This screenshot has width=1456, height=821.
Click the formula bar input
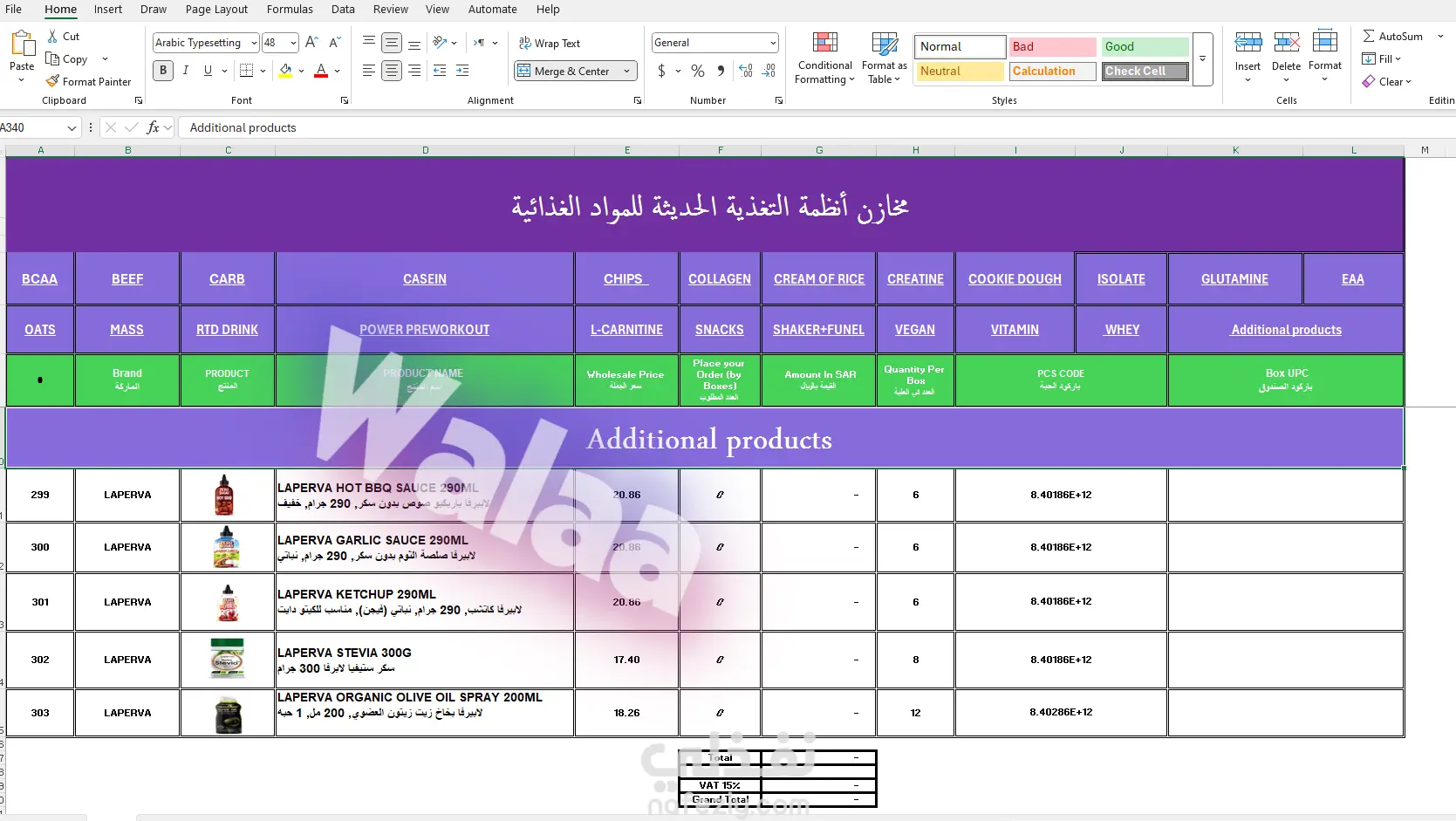pos(817,127)
